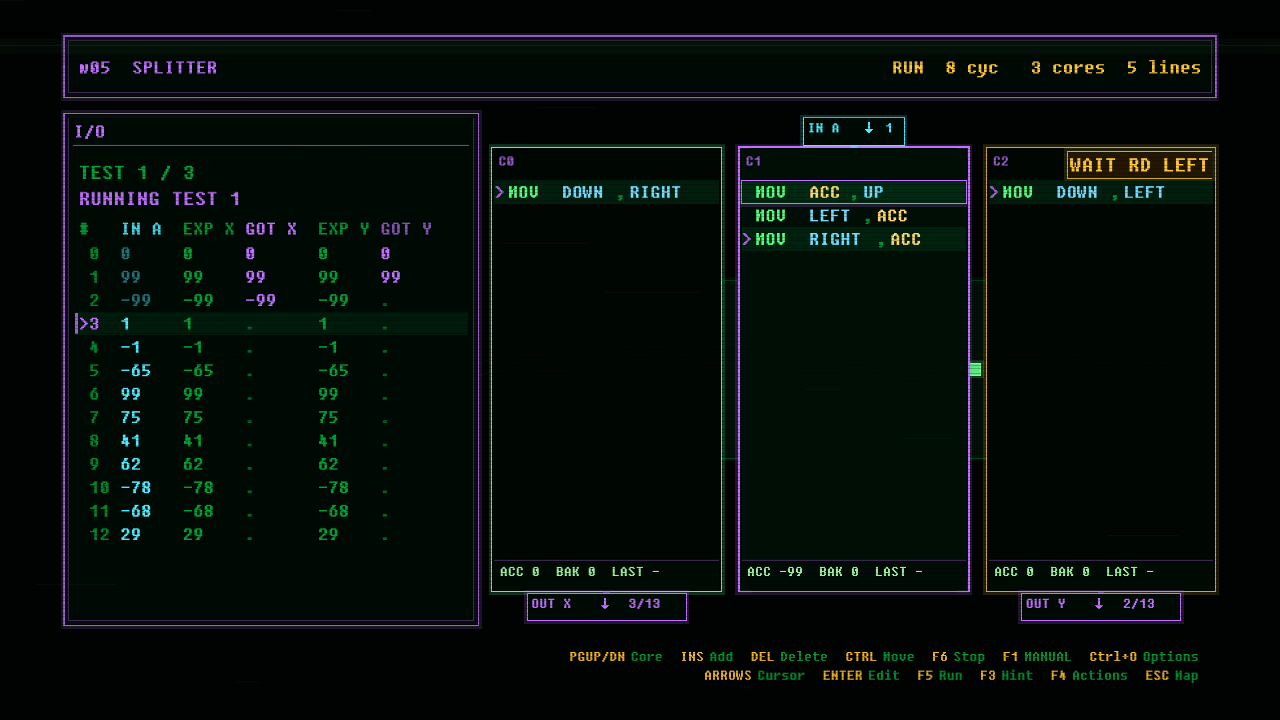This screenshot has width=1280, height=720.
Task: Click the F1 MANUAL hint
Action: click(x=1036, y=657)
